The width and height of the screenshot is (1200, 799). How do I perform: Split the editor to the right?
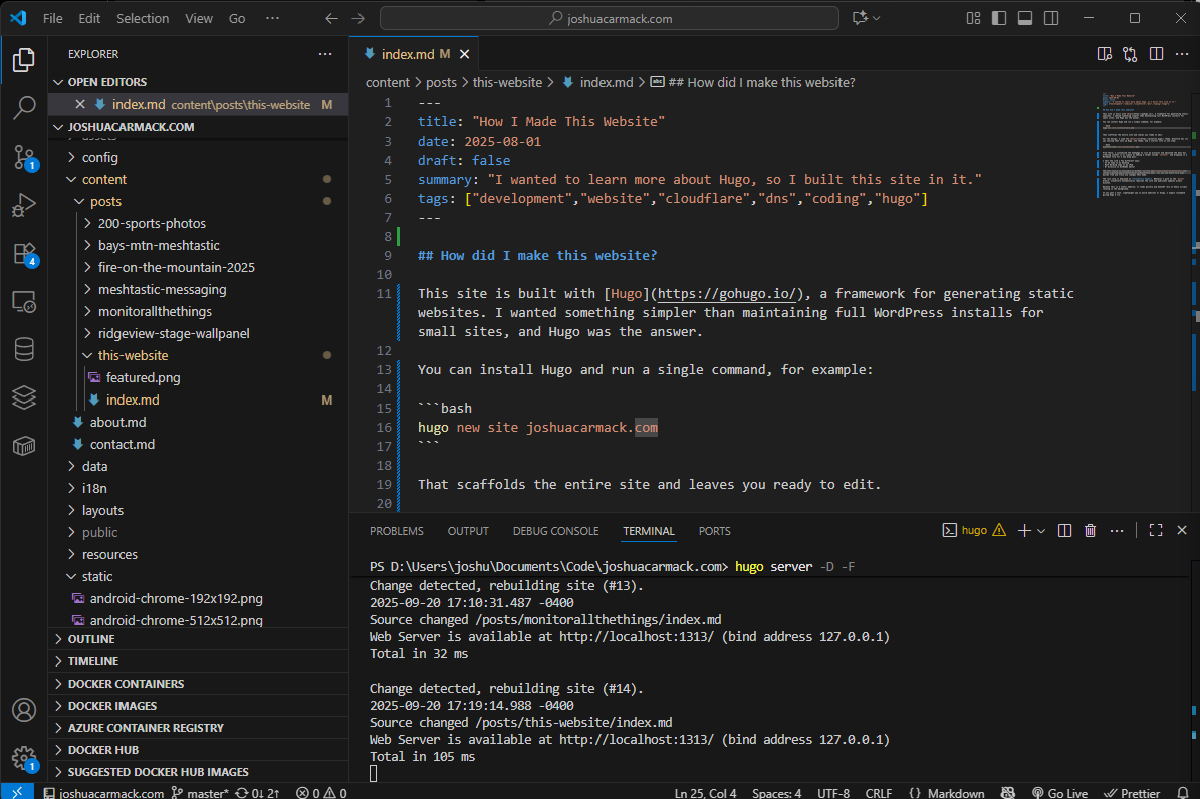click(x=1156, y=54)
